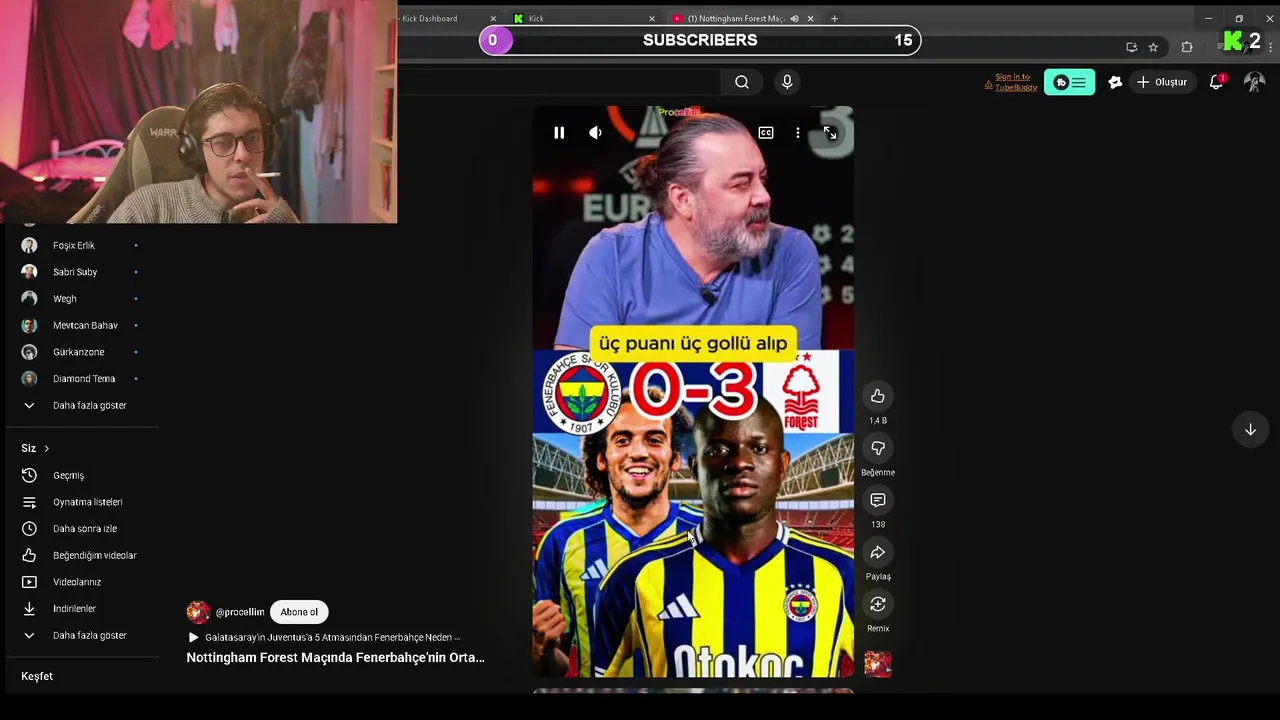
Task: Click the YouTube search magnifier button
Action: (742, 82)
